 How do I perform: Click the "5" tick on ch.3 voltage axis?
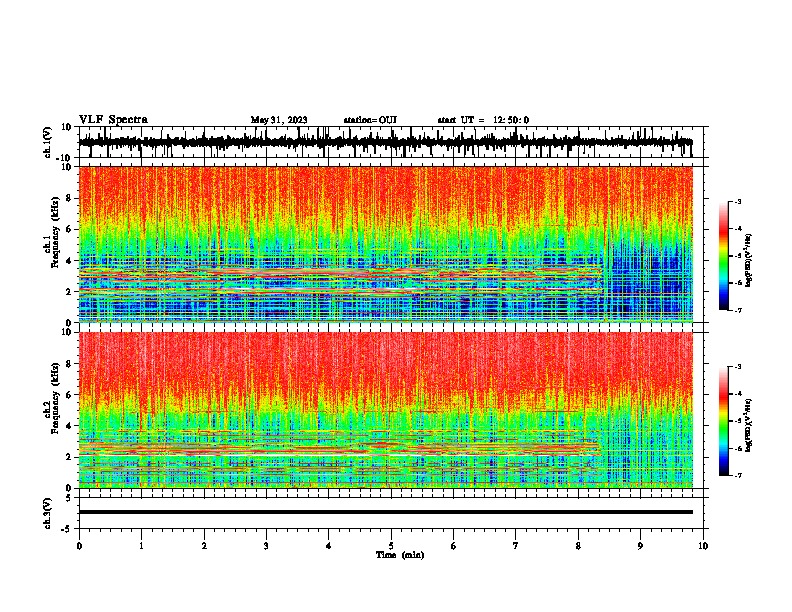[69, 498]
